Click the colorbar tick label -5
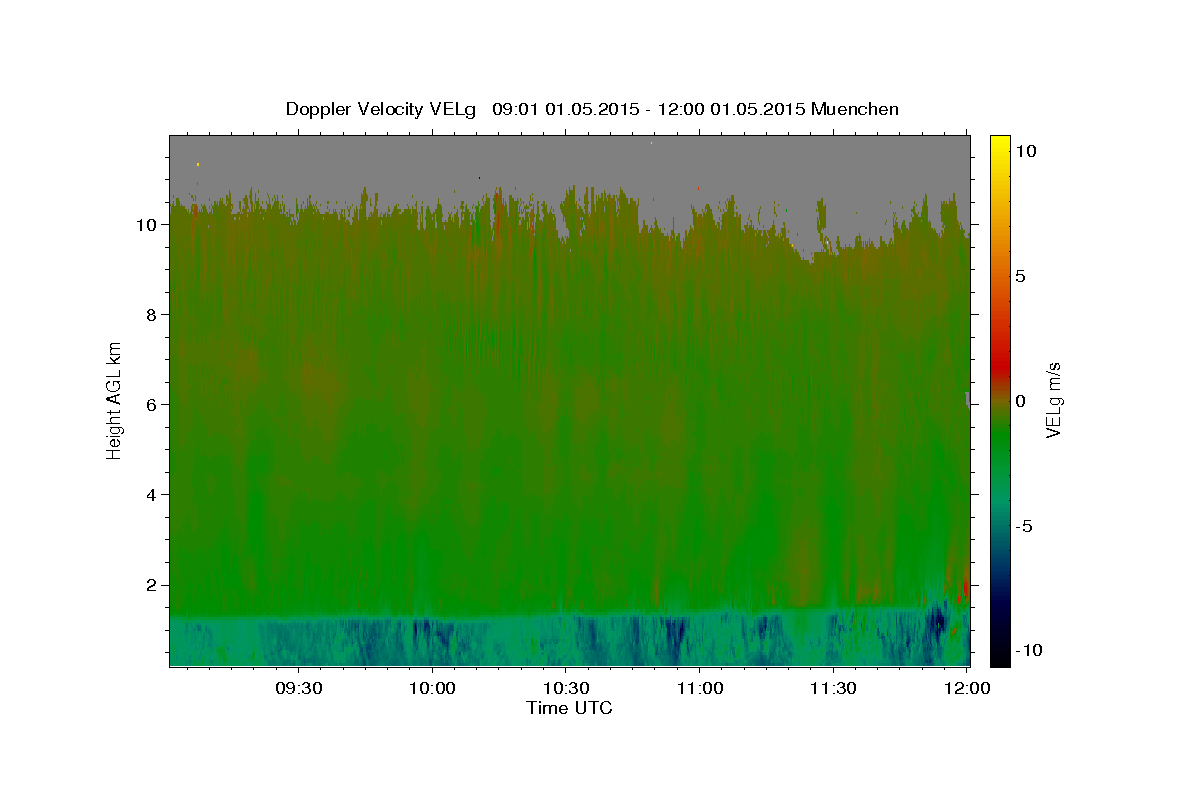Screen dimensions: 1200x800 [1023, 526]
